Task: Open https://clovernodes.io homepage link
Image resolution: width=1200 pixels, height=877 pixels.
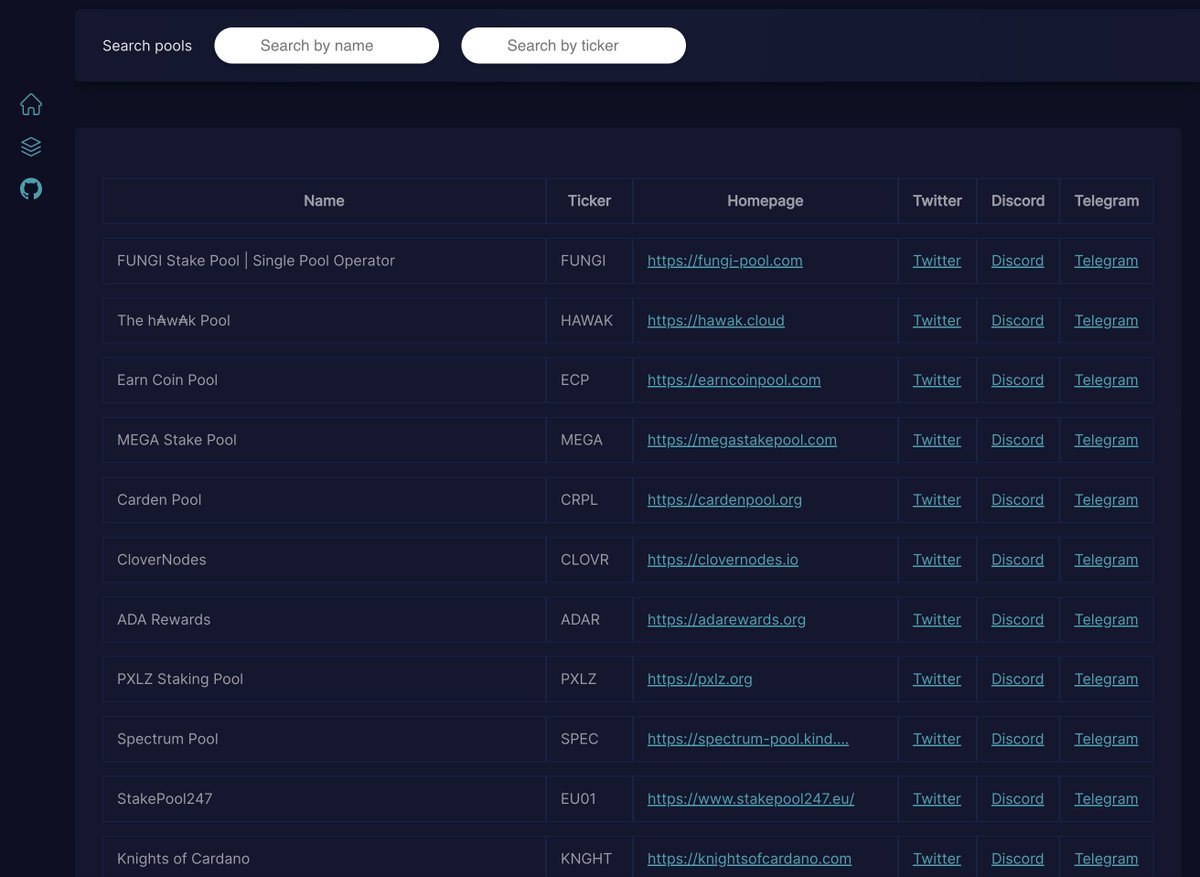Action: coord(723,560)
